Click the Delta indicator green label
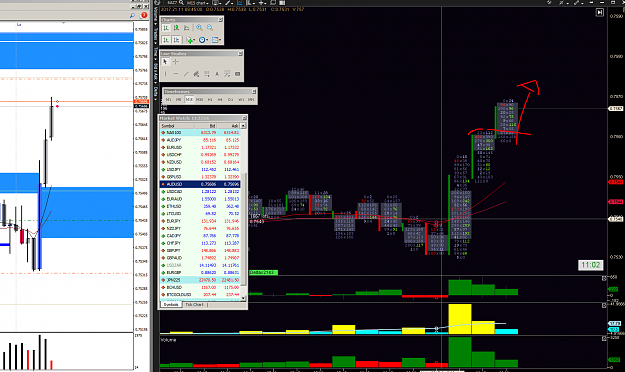This screenshot has width=625, height=372. pos(263,272)
